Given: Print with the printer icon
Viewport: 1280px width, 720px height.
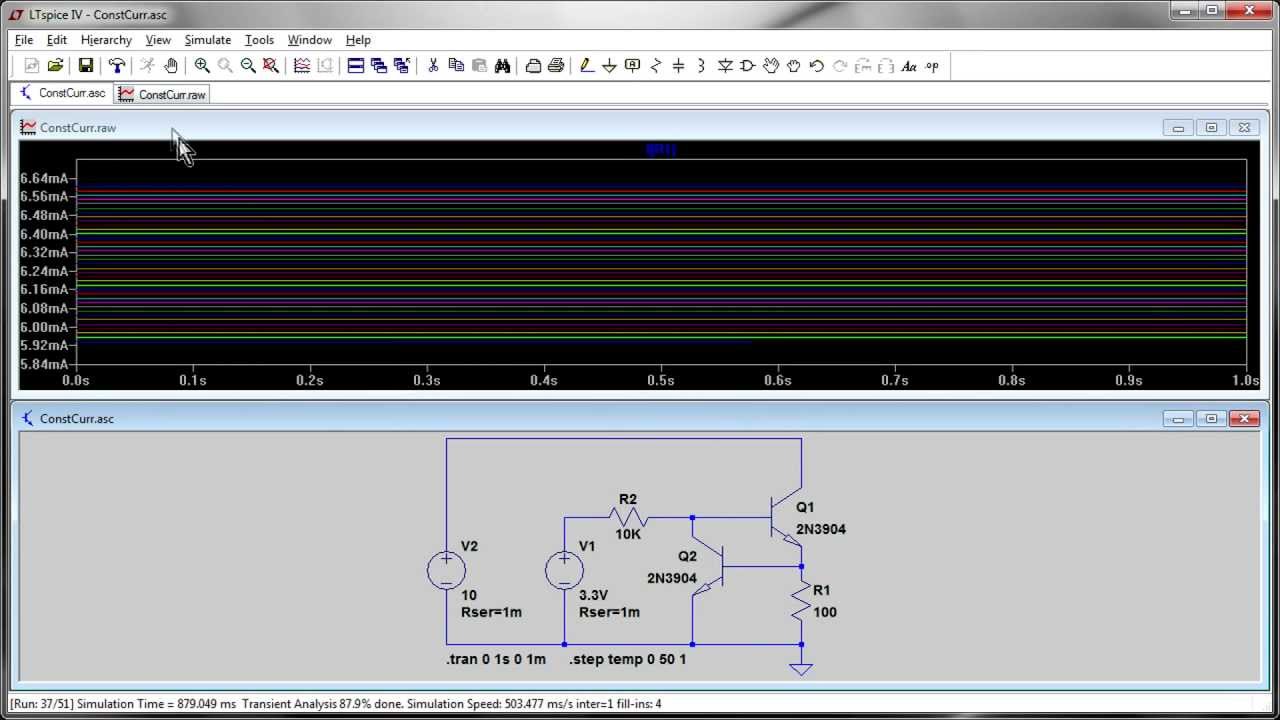Looking at the screenshot, I should coord(556,66).
